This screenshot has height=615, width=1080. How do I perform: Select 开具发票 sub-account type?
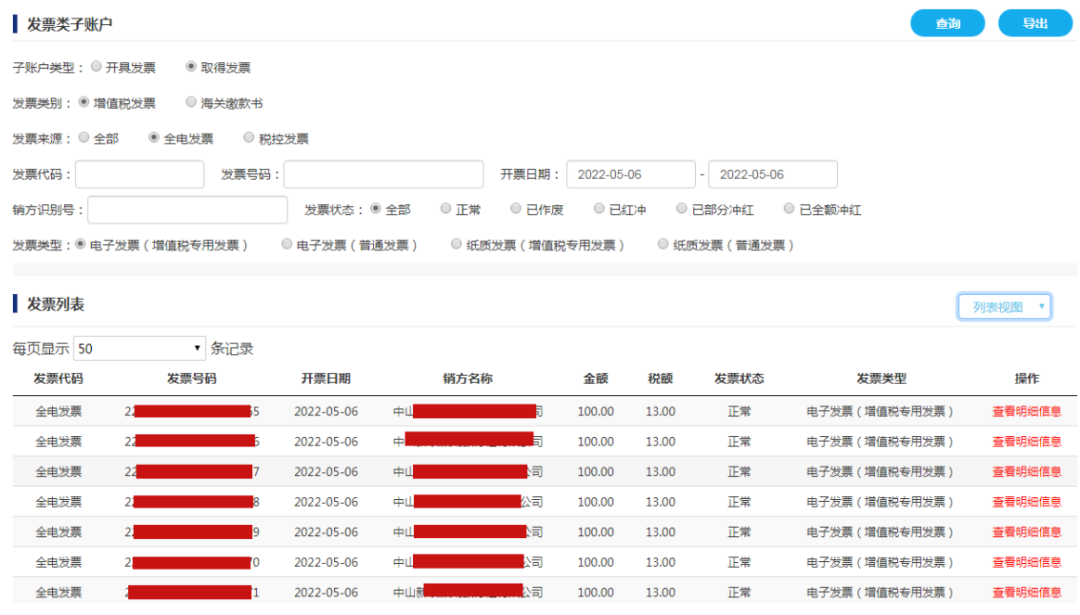(x=96, y=67)
